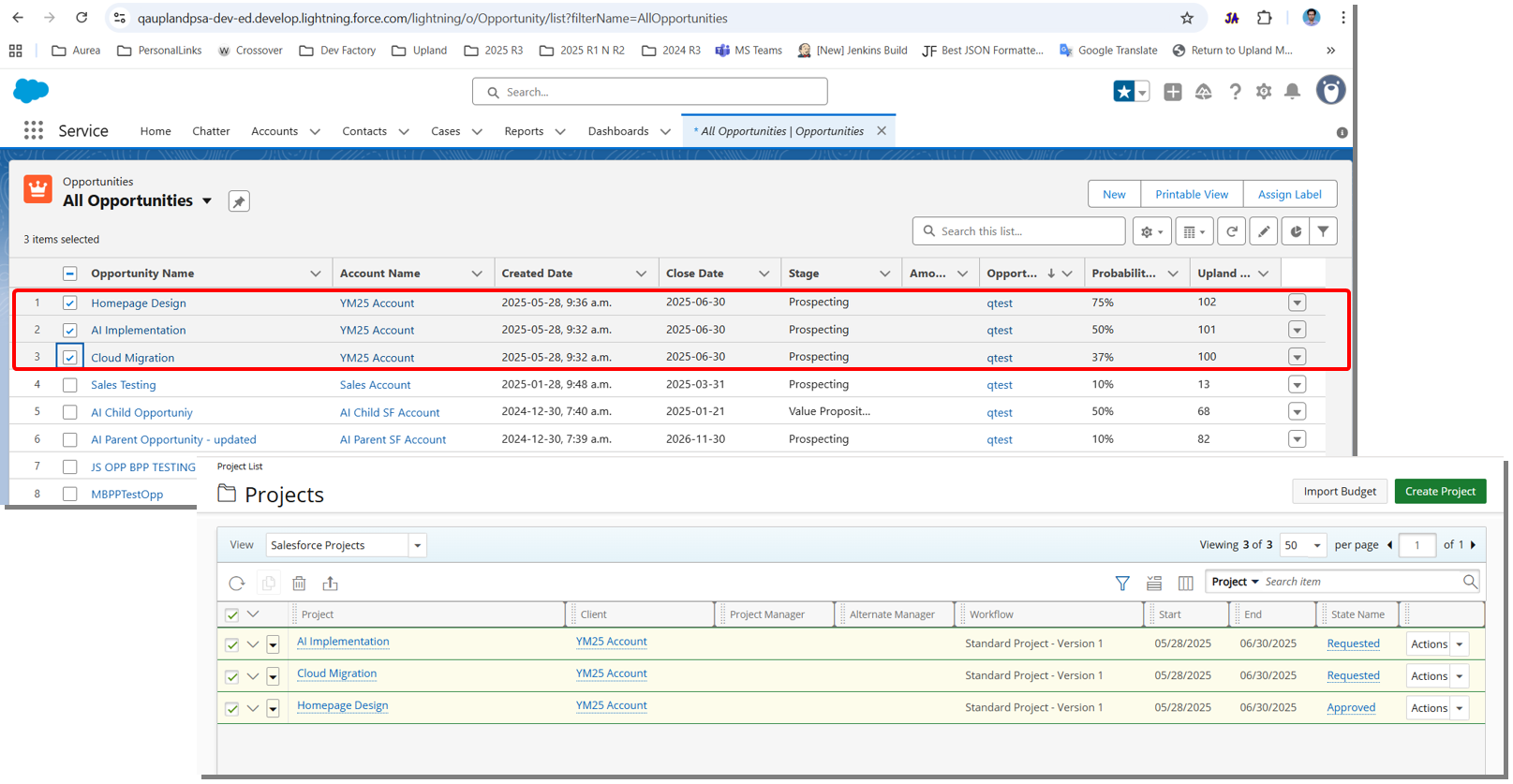Open Project search-type dropdown
Screen dimensions: 1513x784
point(1235,582)
